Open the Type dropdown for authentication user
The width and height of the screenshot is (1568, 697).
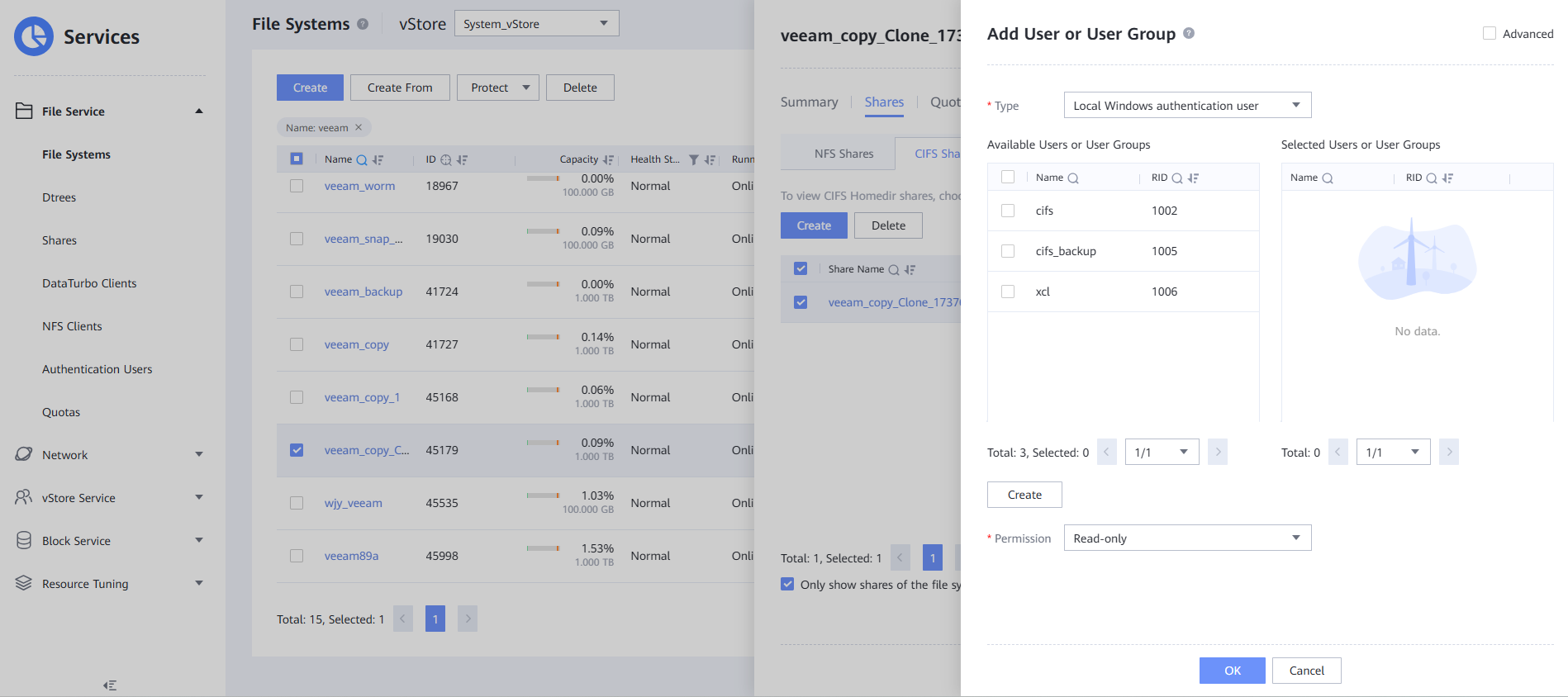1187,105
